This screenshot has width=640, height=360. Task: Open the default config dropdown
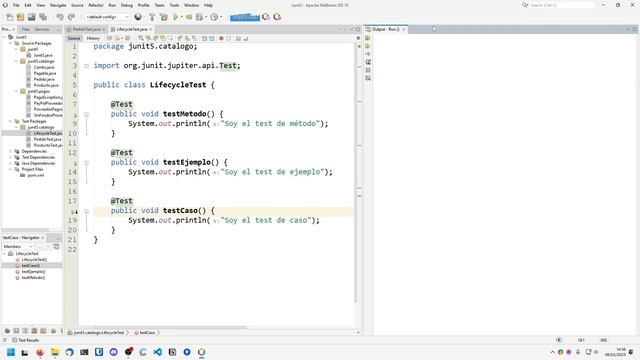coord(107,17)
